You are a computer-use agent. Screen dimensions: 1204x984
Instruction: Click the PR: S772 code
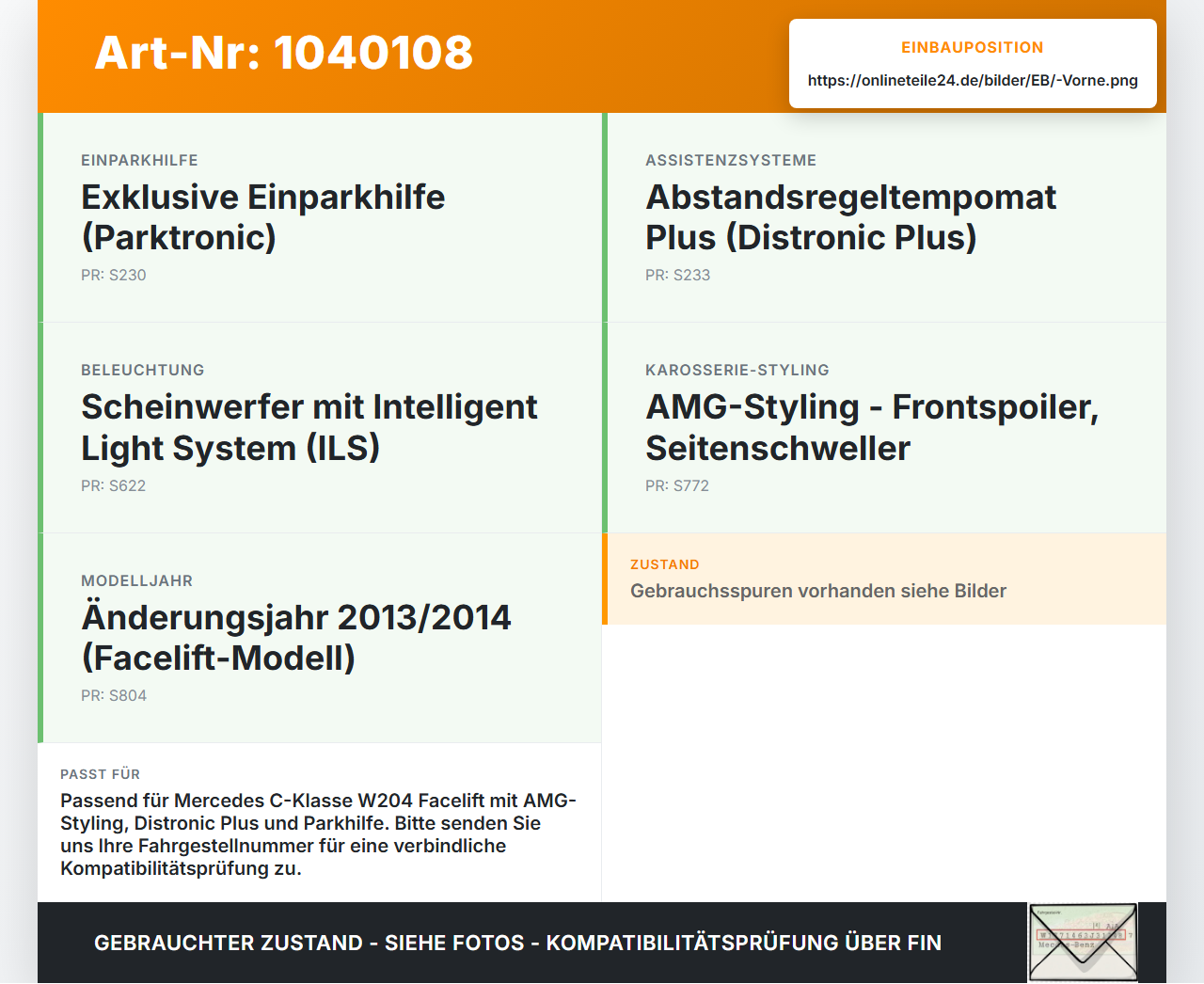[677, 486]
